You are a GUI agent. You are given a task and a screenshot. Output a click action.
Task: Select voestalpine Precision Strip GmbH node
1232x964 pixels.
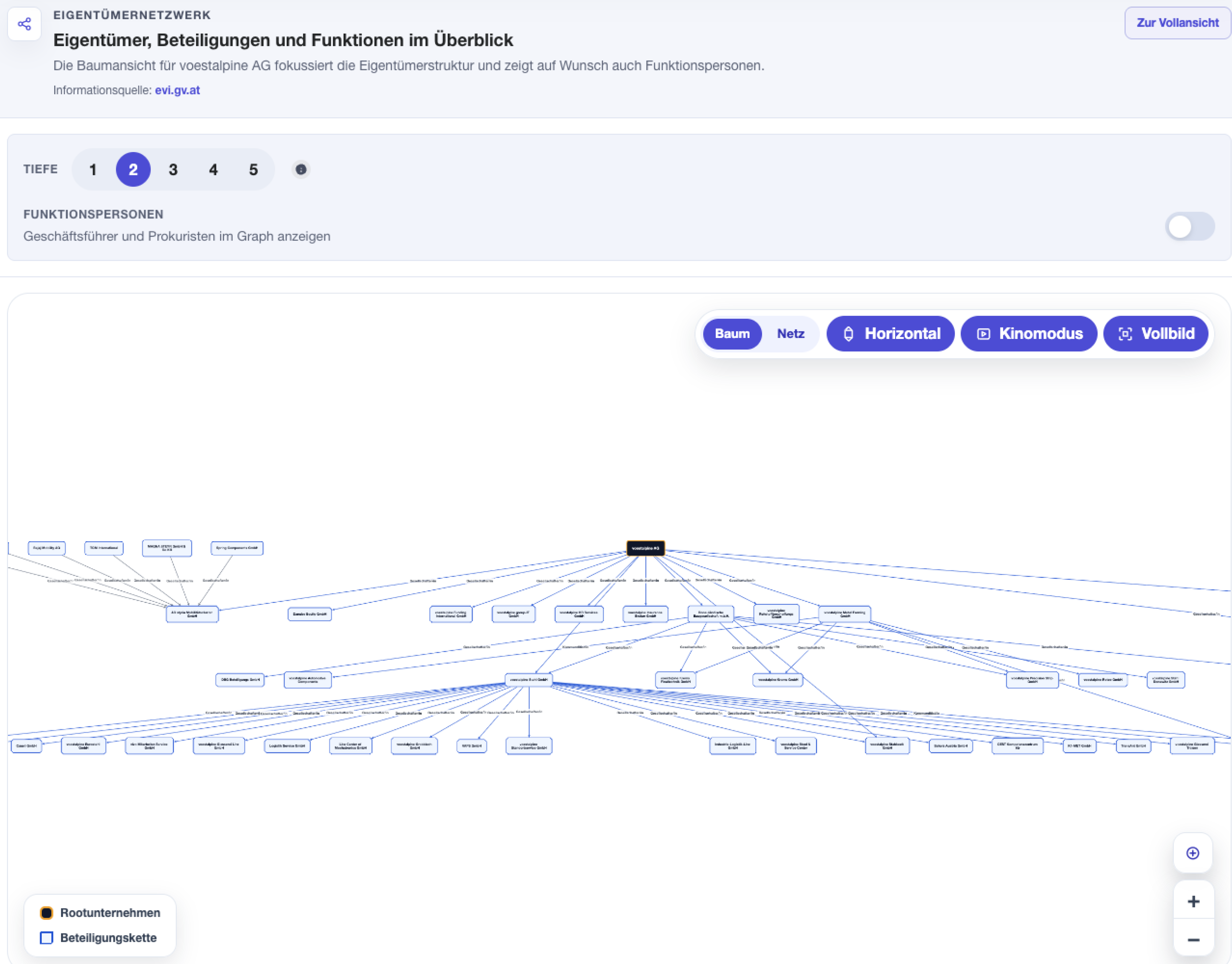[1031, 680]
